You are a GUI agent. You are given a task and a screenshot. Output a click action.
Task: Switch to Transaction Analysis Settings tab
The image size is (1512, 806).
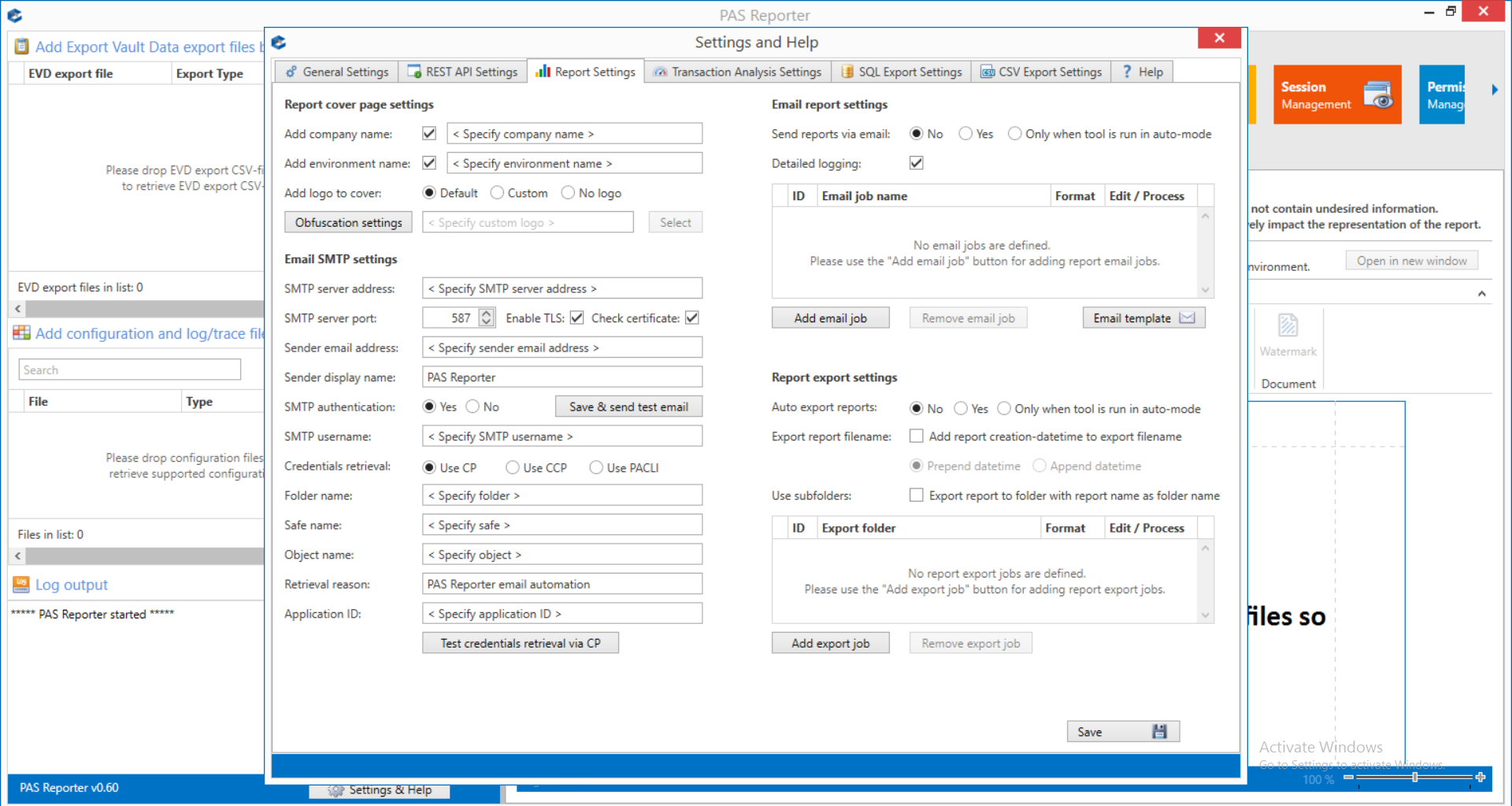738,72
